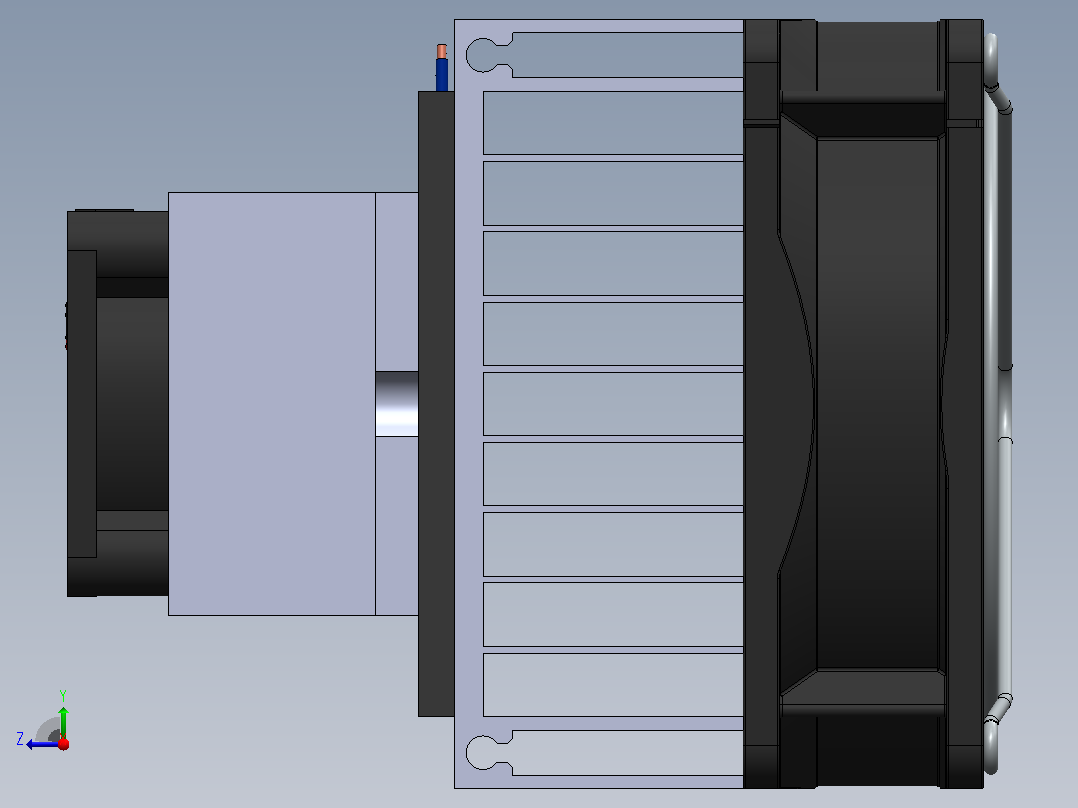This screenshot has width=1078, height=808.
Task: Click the red origin dot of the triad
Action: point(63,744)
